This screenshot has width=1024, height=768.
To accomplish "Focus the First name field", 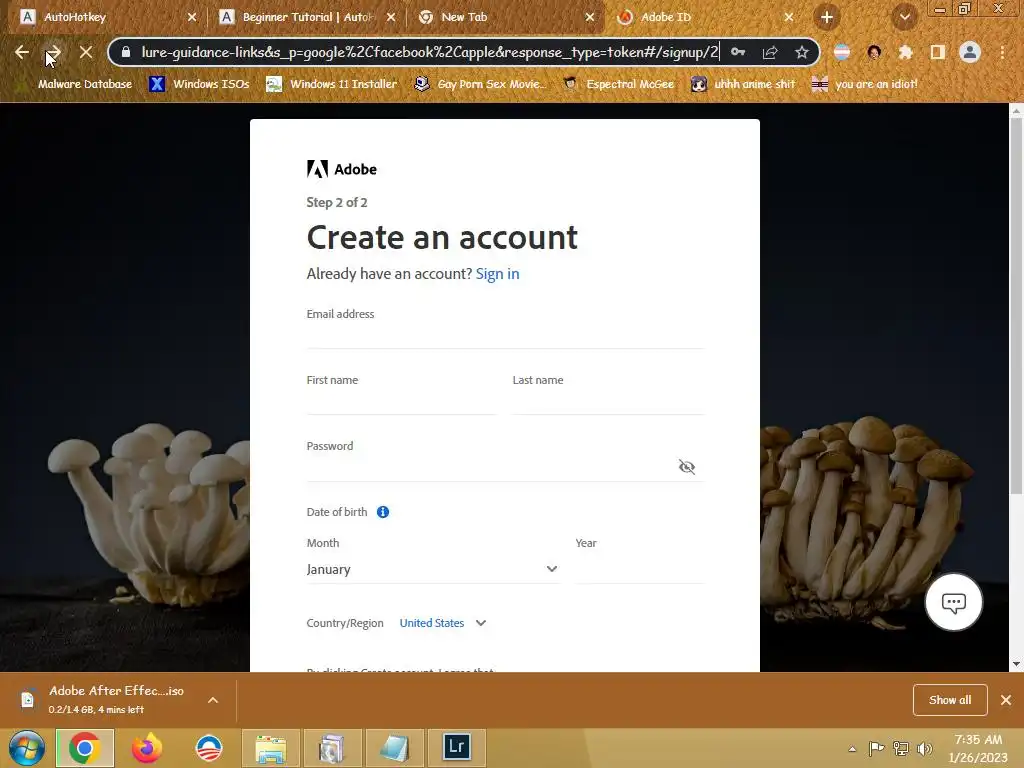I will pyautogui.click(x=402, y=402).
